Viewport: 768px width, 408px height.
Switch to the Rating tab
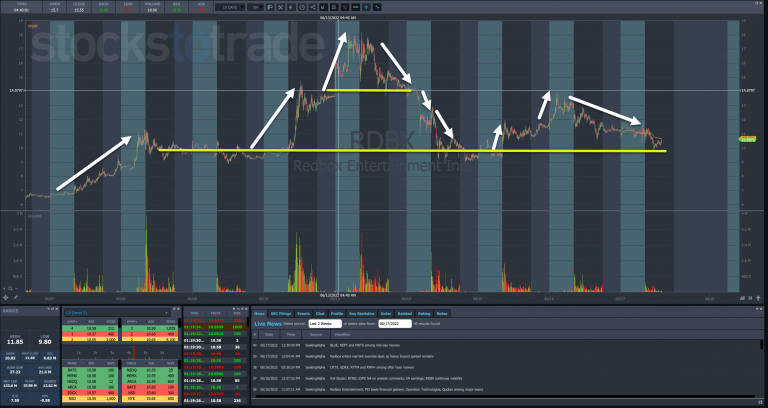pos(424,313)
